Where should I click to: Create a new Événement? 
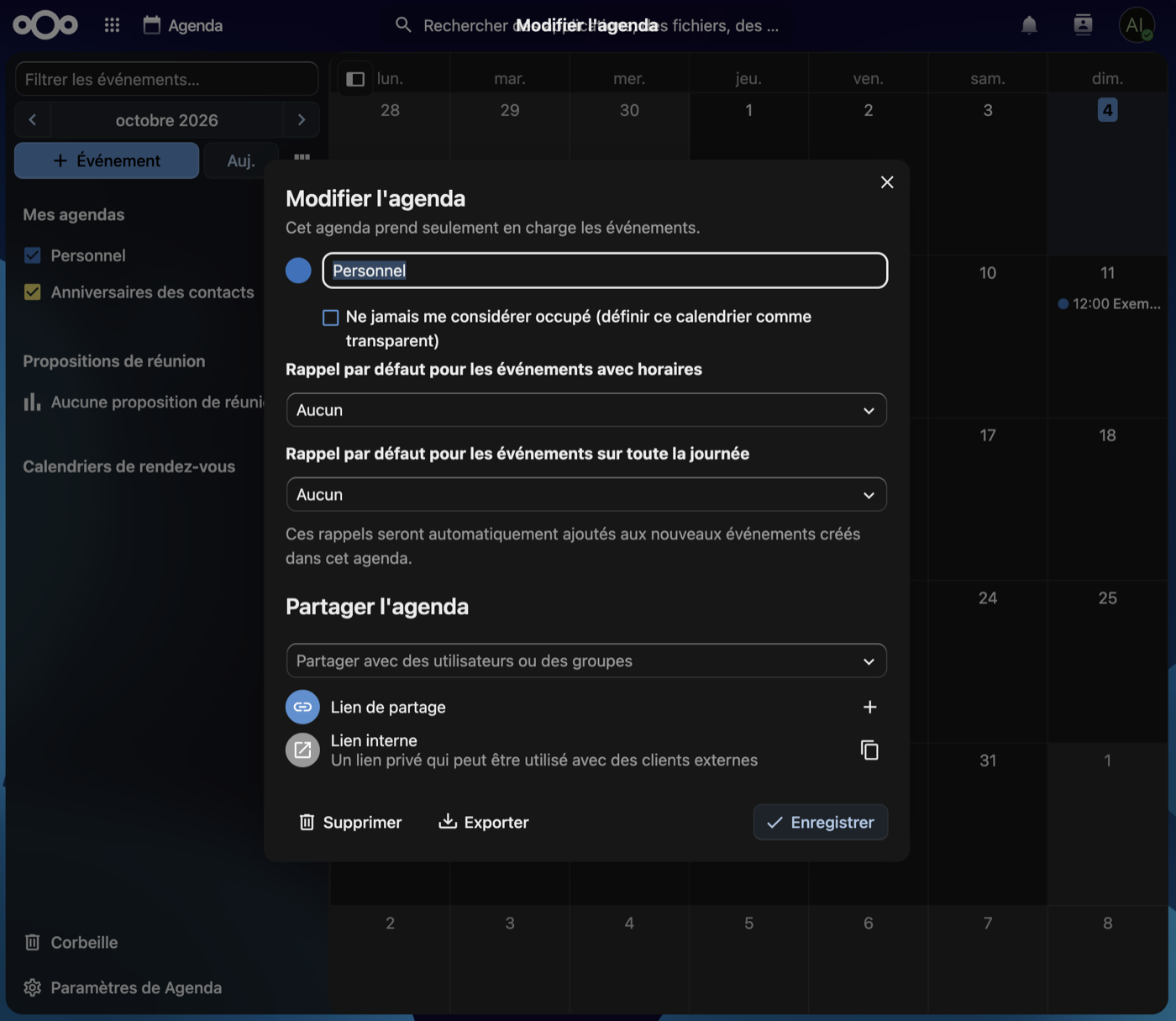107,161
